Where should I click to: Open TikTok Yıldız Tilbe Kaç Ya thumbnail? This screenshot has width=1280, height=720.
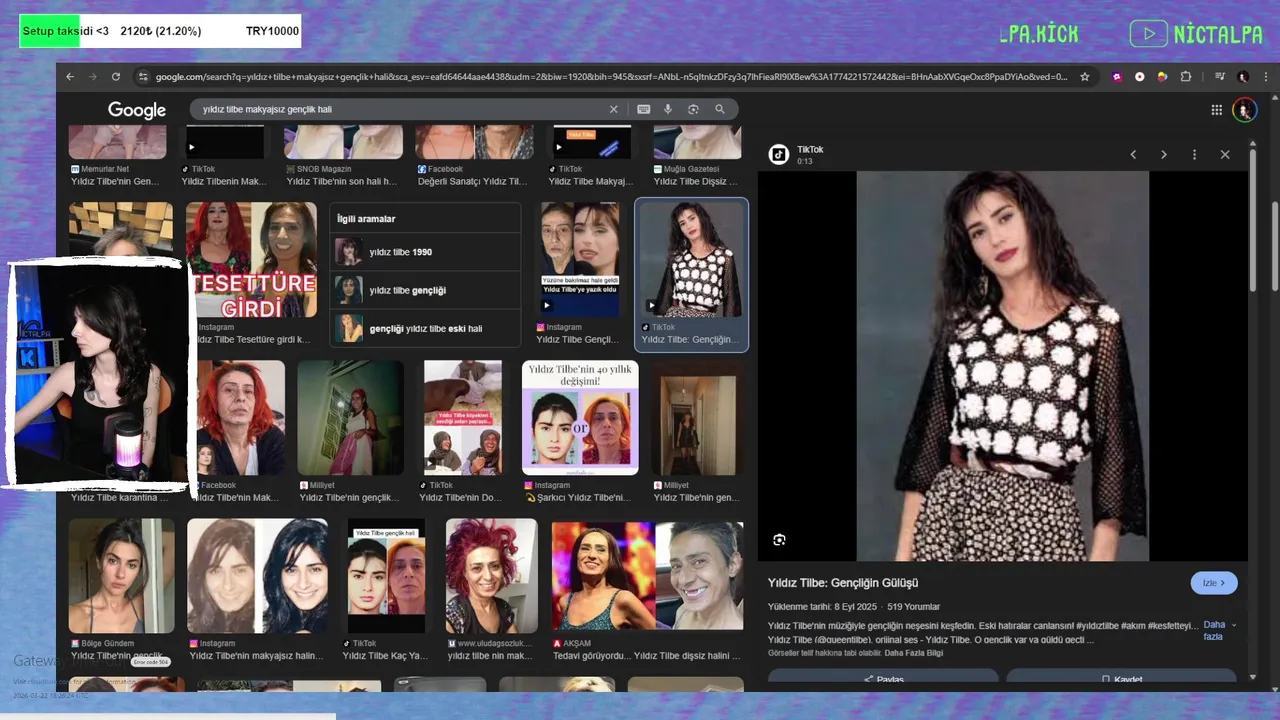pos(386,576)
